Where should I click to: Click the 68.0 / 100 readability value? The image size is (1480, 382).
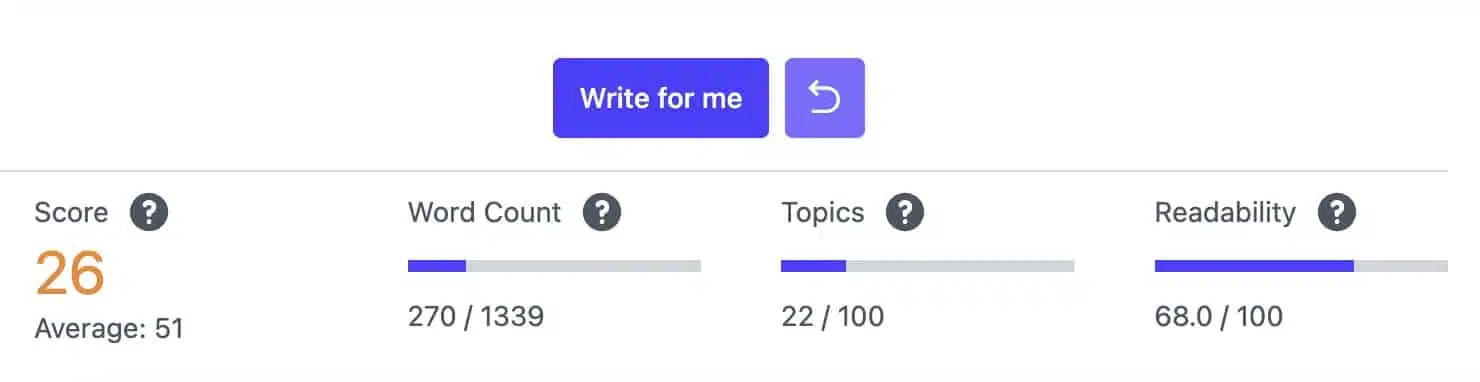1219,318
